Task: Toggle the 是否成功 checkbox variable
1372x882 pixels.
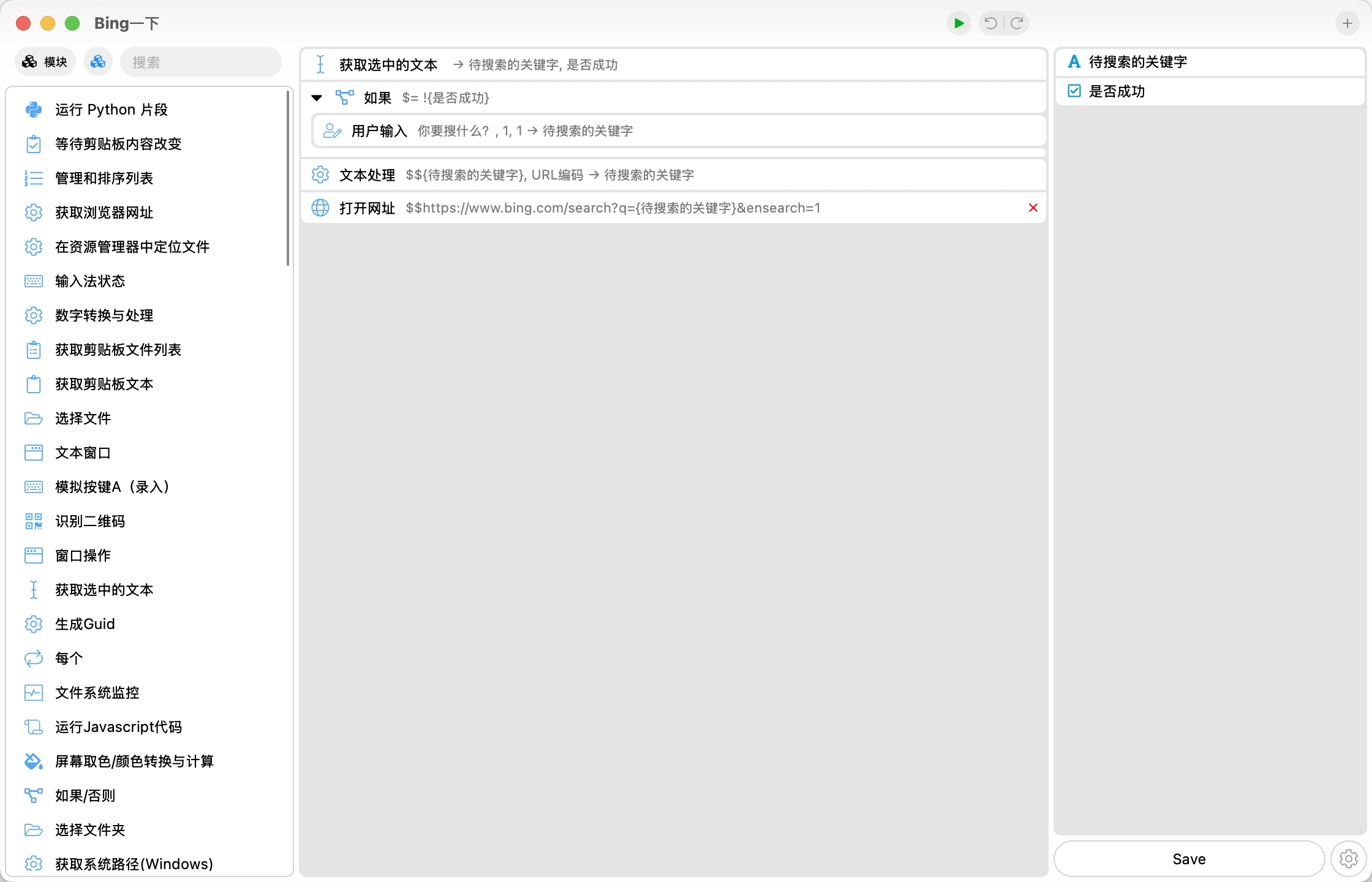Action: point(1074,91)
